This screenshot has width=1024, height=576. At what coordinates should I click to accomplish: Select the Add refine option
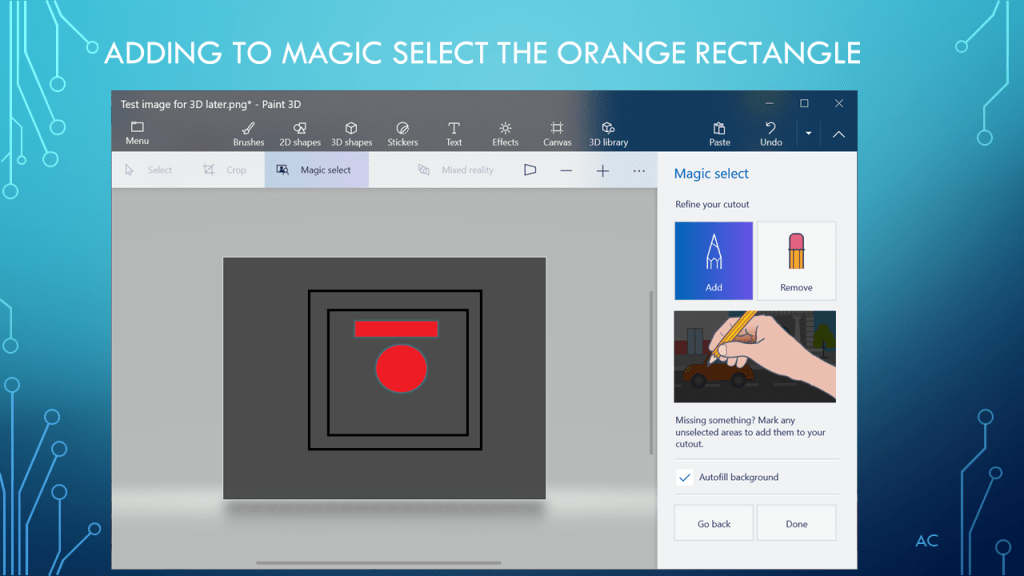coord(713,261)
